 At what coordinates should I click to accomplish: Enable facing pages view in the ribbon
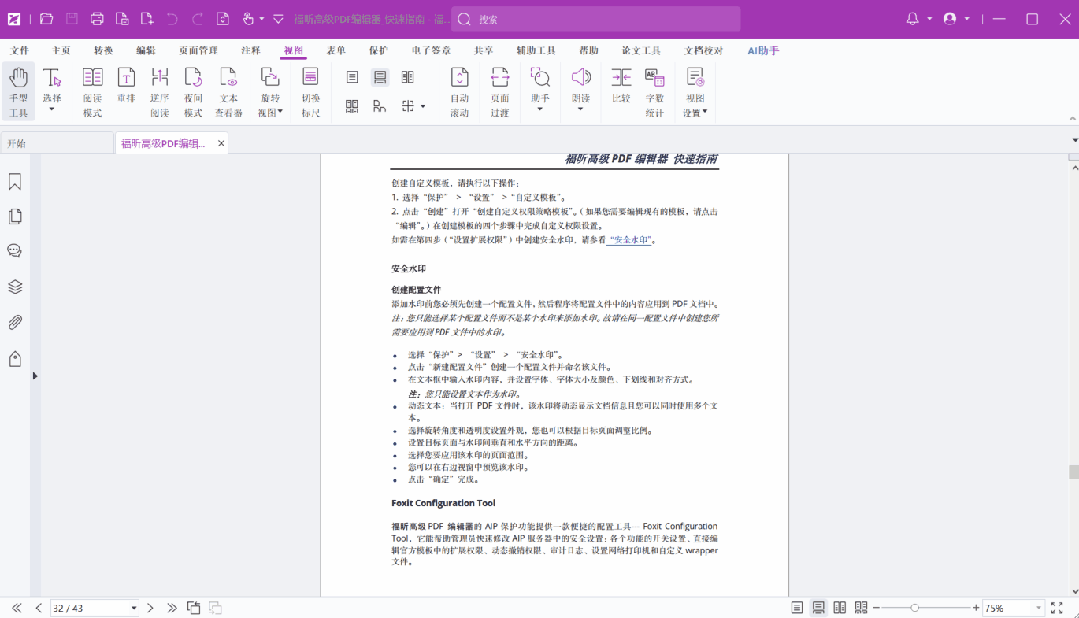407,77
